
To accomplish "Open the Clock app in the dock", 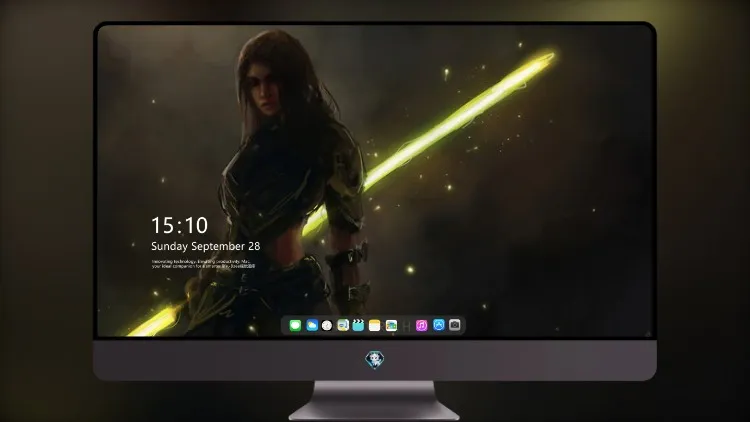I will point(327,325).
